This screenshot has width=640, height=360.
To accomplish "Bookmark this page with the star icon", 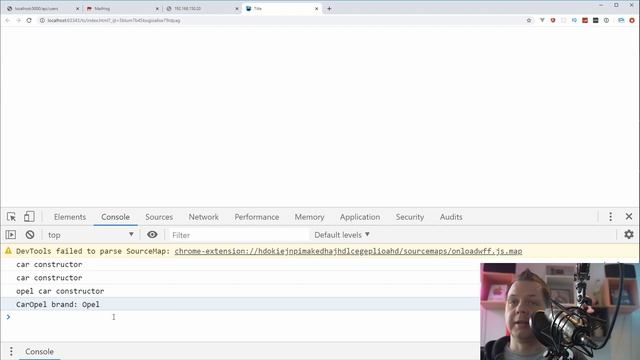I will point(529,20).
